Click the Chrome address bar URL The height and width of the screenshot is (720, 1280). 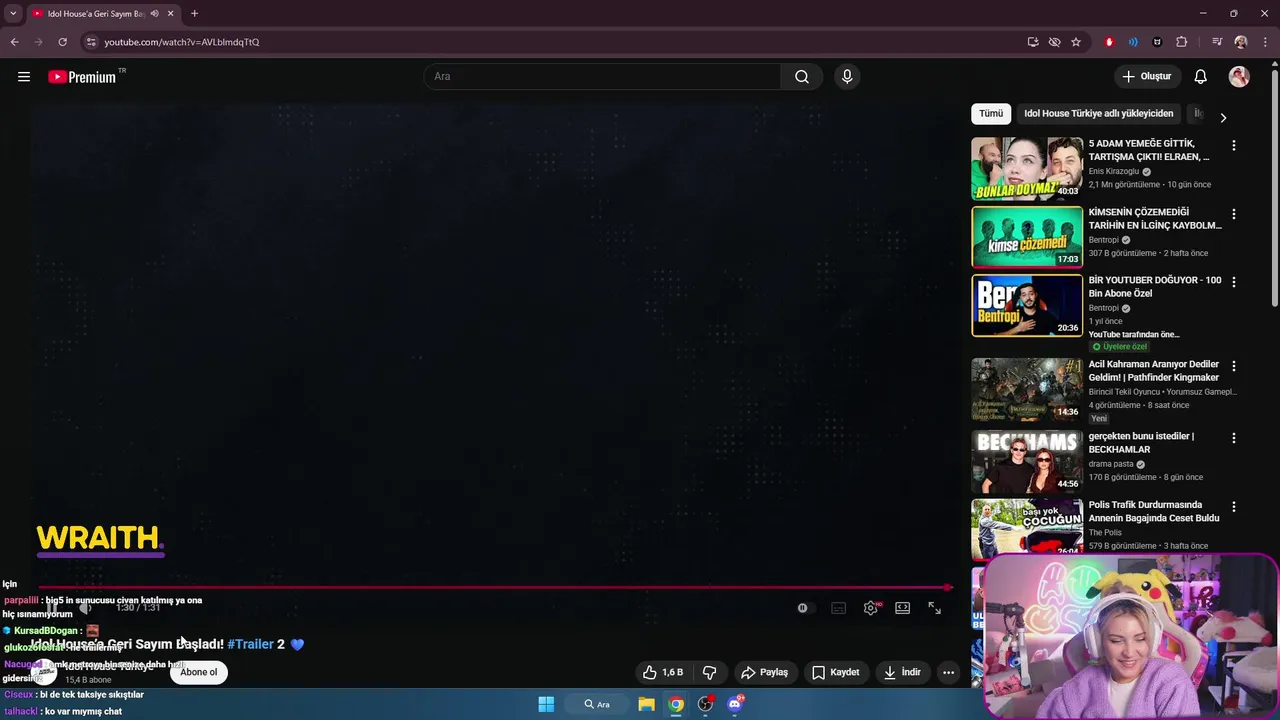coord(182,42)
